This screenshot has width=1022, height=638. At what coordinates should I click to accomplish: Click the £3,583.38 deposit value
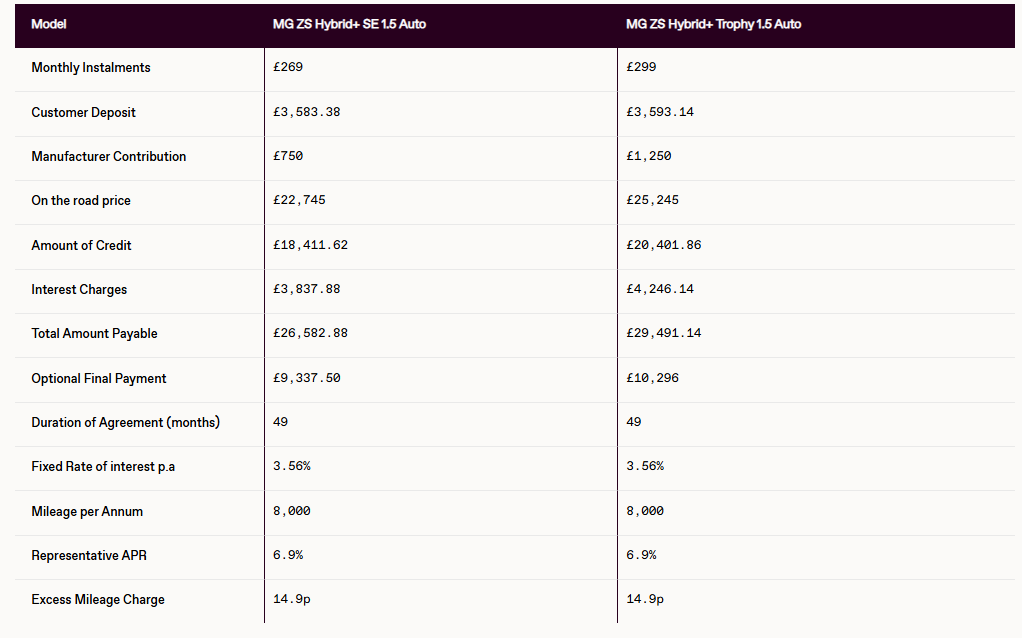click(x=306, y=112)
